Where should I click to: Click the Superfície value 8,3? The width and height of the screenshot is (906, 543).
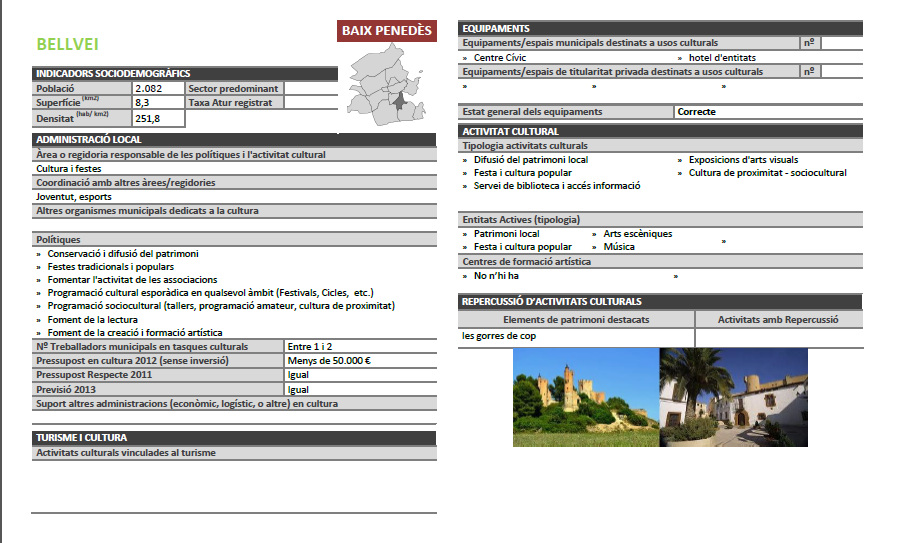tap(142, 103)
